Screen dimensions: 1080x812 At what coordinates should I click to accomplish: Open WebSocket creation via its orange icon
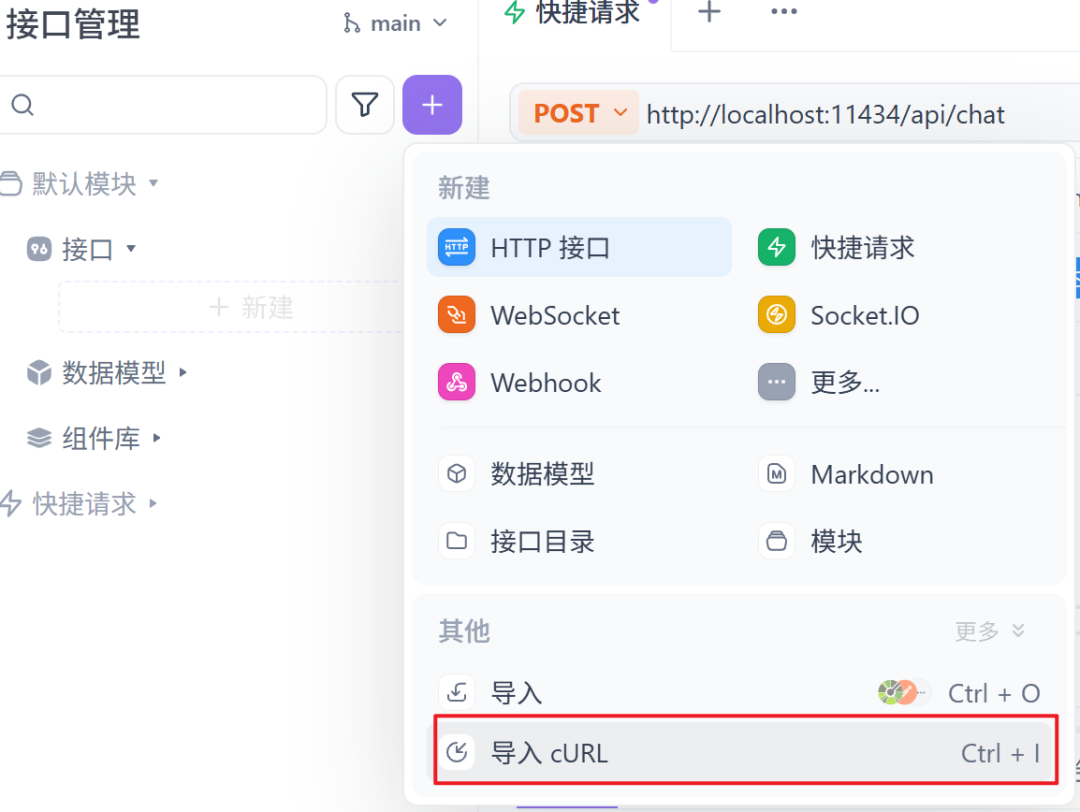(x=456, y=314)
